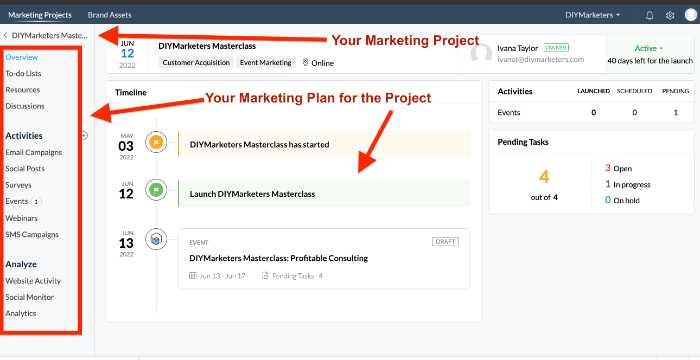Click the Pending Tasks document icon in event card
The height and width of the screenshot is (360, 700).
pyautogui.click(x=265, y=276)
